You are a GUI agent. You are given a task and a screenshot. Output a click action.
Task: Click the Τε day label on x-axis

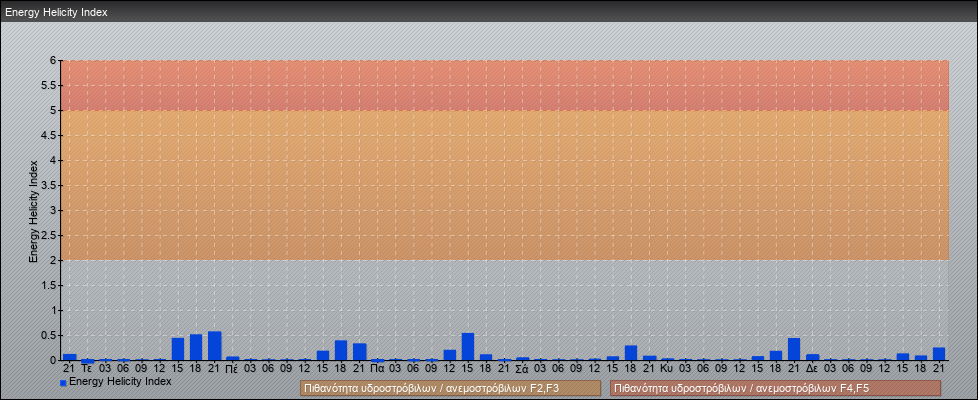[x=87, y=369]
